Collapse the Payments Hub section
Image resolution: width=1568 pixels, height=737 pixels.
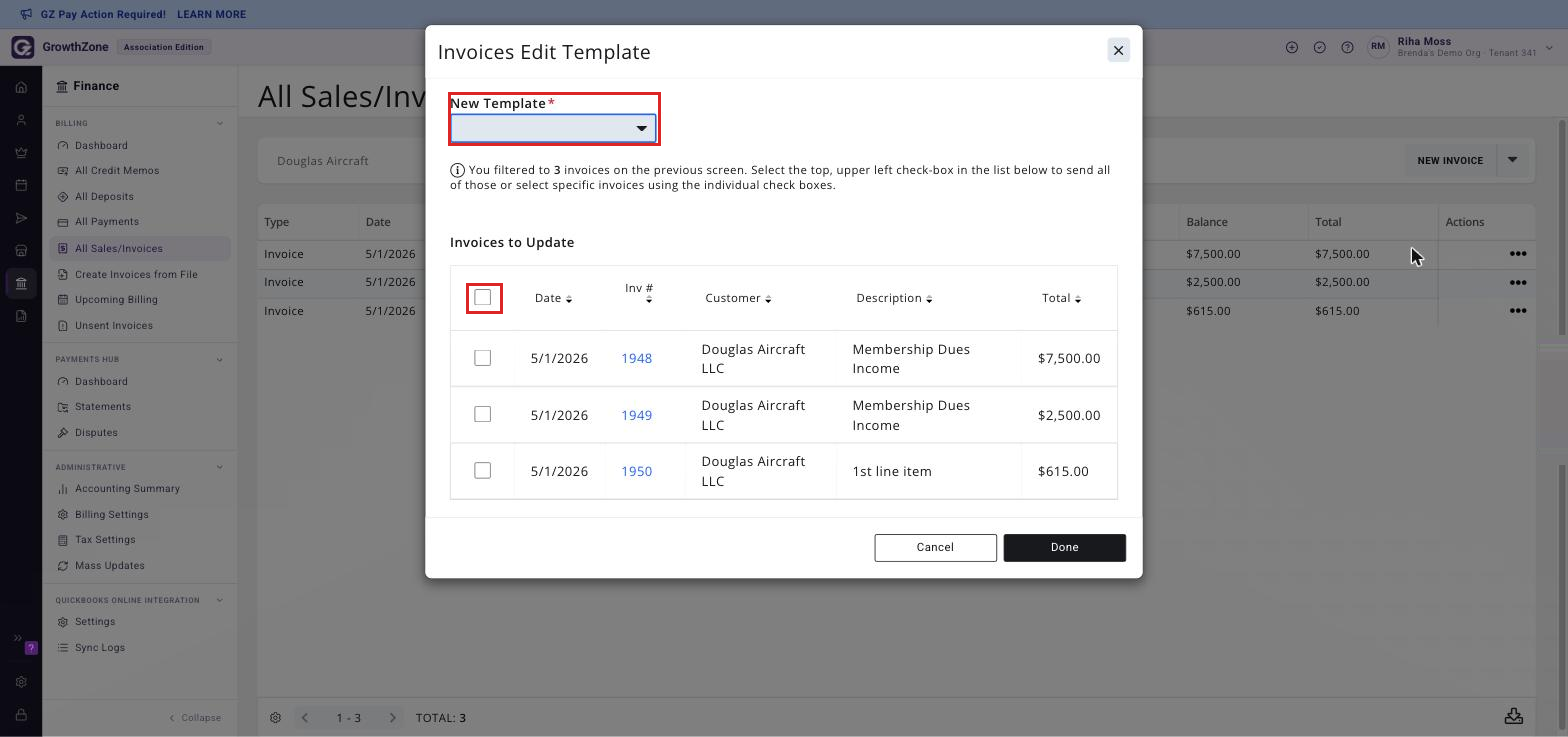pyautogui.click(x=220, y=359)
